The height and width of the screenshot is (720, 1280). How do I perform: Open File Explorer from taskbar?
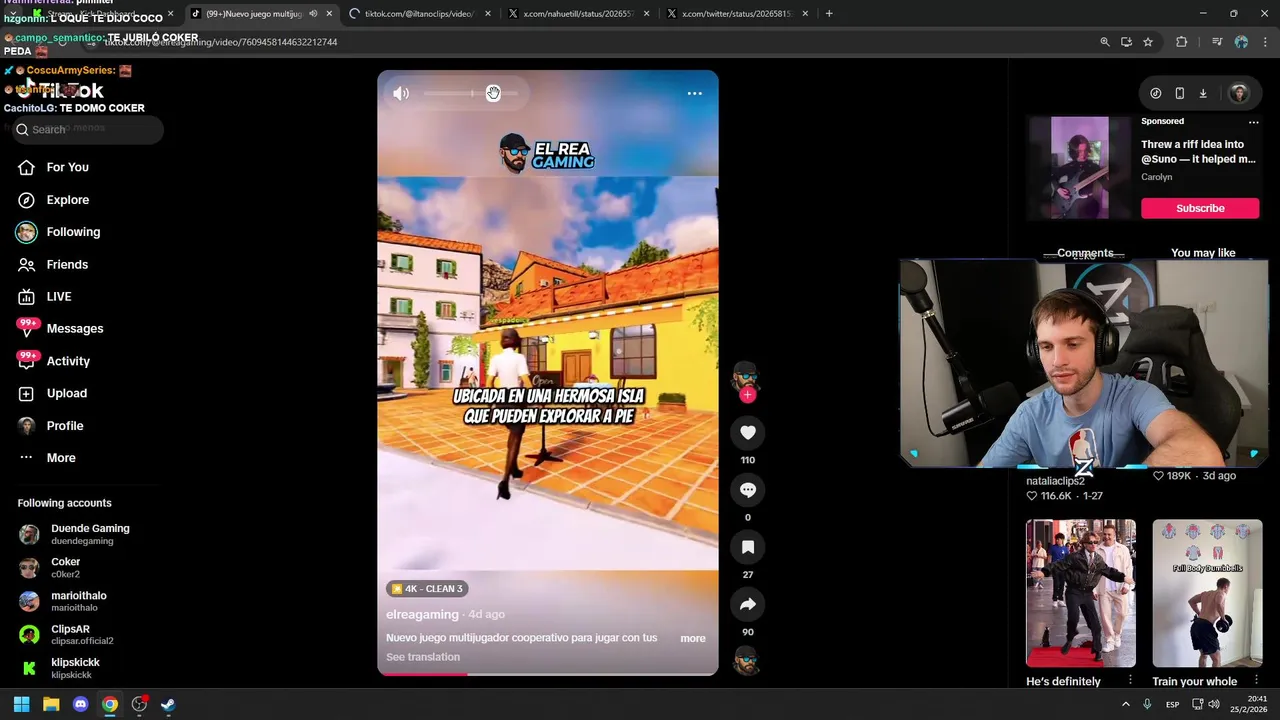51,704
